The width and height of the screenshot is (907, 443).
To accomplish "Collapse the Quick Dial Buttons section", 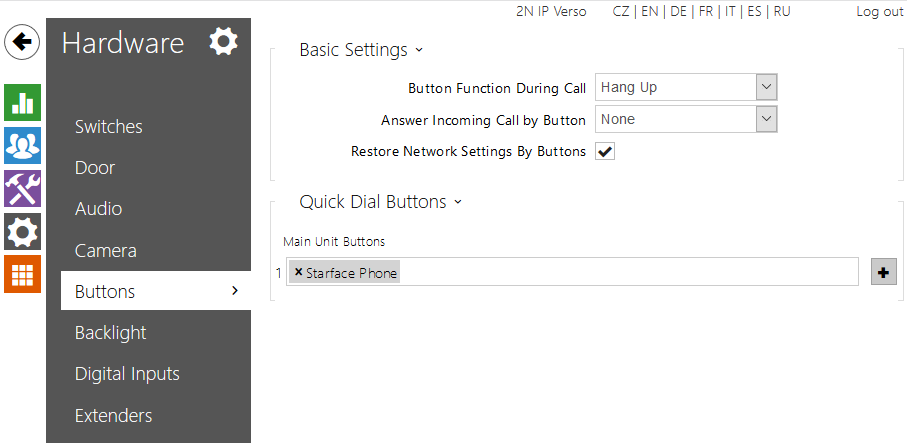I will pos(381,202).
